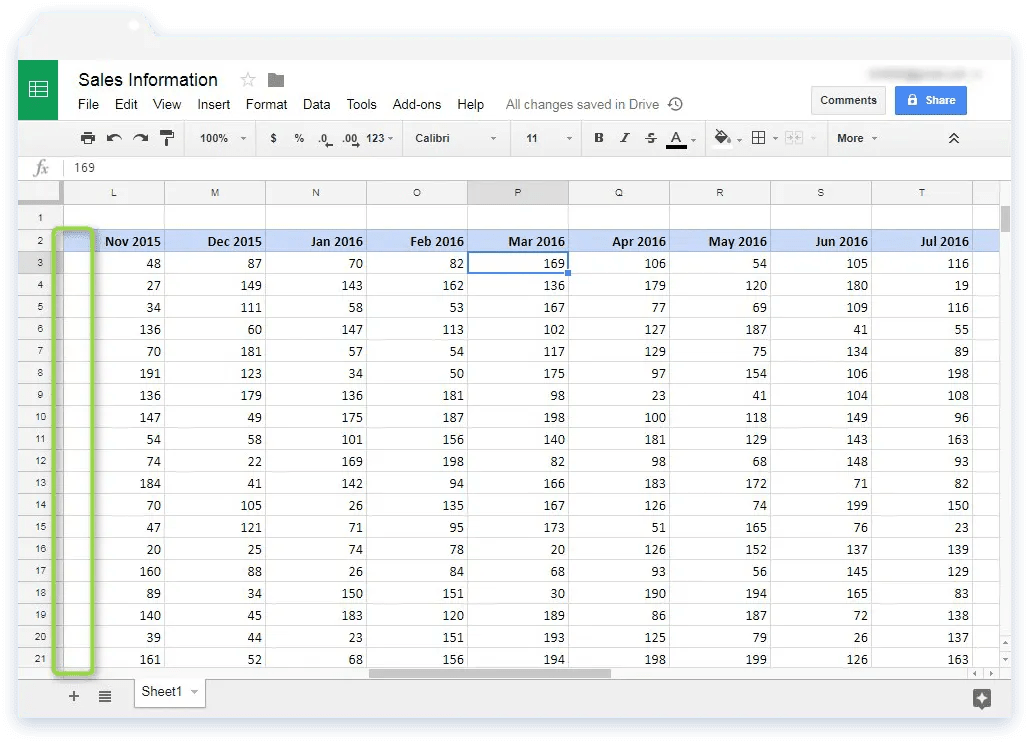
Task: Open the move-to-folder icon
Action: [x=276, y=80]
